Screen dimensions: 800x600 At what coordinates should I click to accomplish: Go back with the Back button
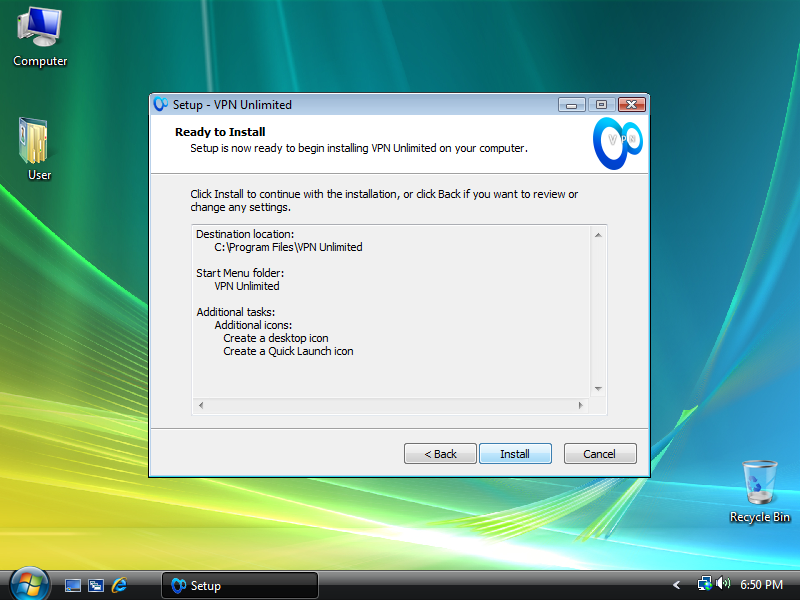[x=440, y=454]
